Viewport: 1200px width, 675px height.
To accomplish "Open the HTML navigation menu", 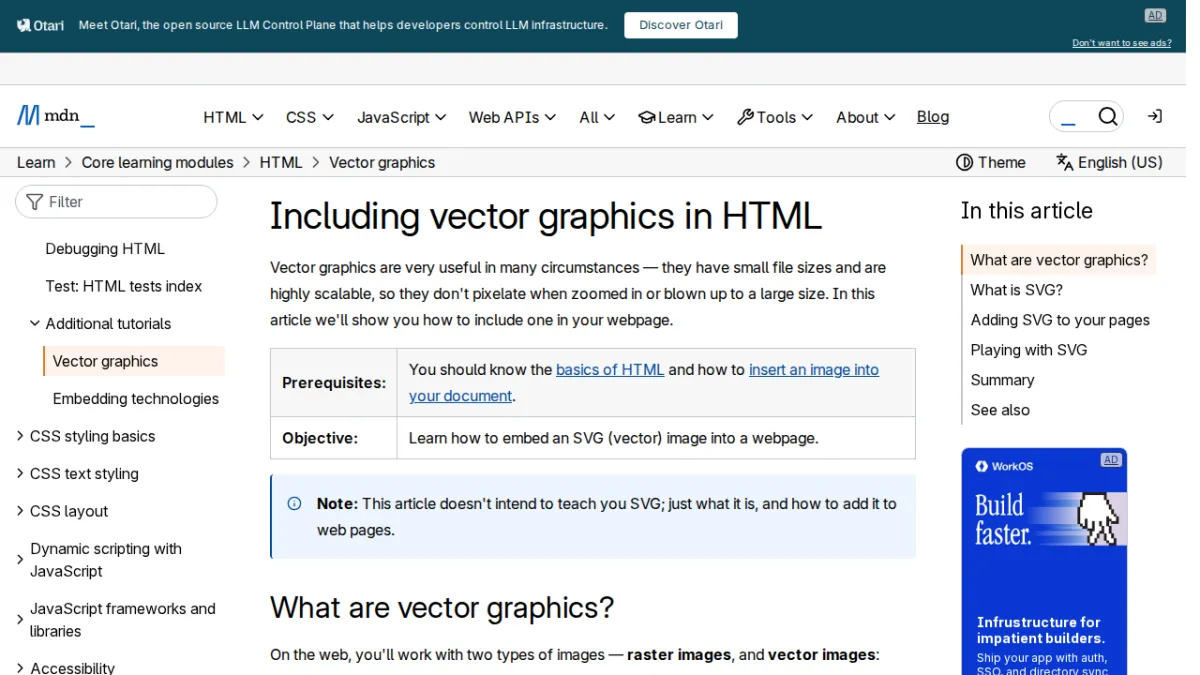I will (x=233, y=117).
